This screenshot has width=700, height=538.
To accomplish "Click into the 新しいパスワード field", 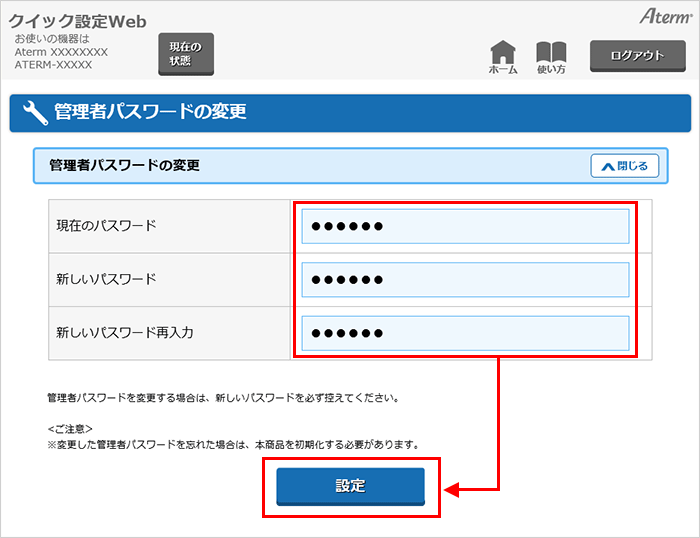I will [x=466, y=279].
